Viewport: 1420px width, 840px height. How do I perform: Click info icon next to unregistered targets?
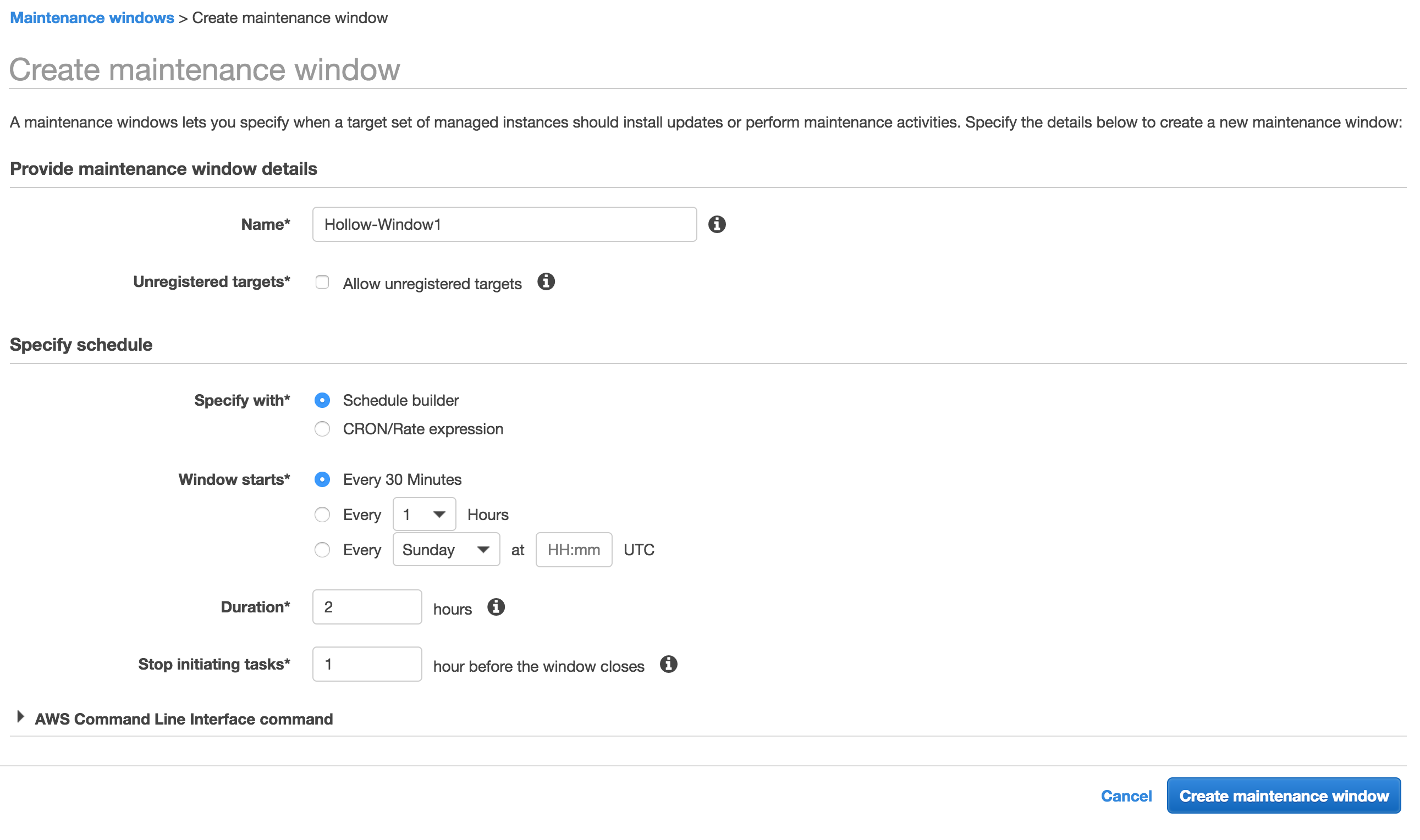pyautogui.click(x=546, y=282)
